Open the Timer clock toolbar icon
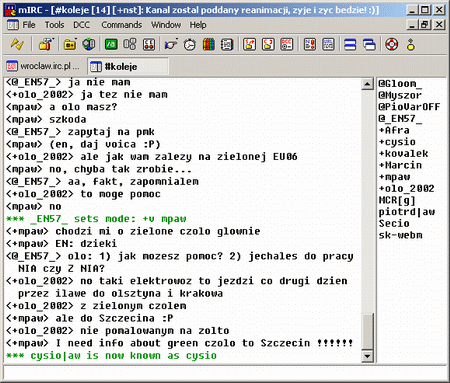This screenshot has width=450, height=383. 190,44
